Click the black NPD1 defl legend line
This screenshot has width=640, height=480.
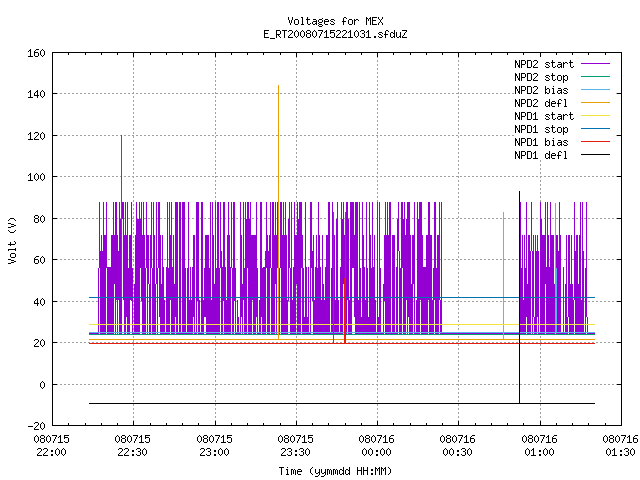[x=596, y=155]
